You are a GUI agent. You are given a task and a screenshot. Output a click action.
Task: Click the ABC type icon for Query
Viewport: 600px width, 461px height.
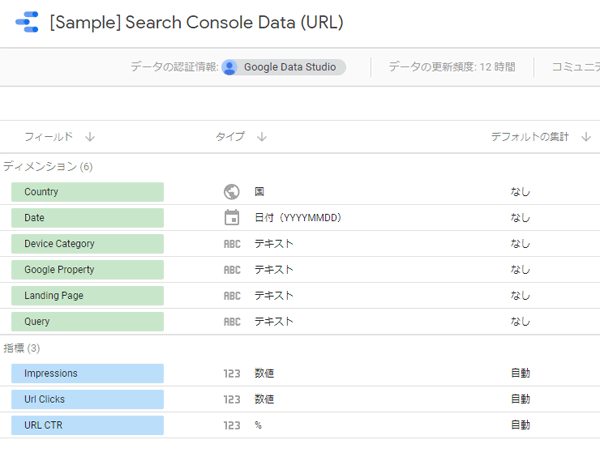[x=232, y=322]
